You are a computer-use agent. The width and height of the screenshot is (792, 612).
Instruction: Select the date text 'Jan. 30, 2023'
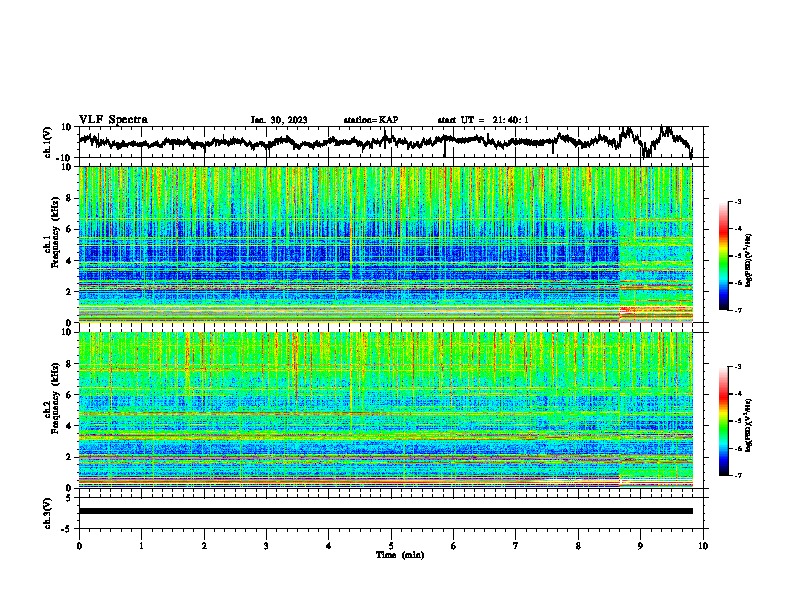[279, 120]
